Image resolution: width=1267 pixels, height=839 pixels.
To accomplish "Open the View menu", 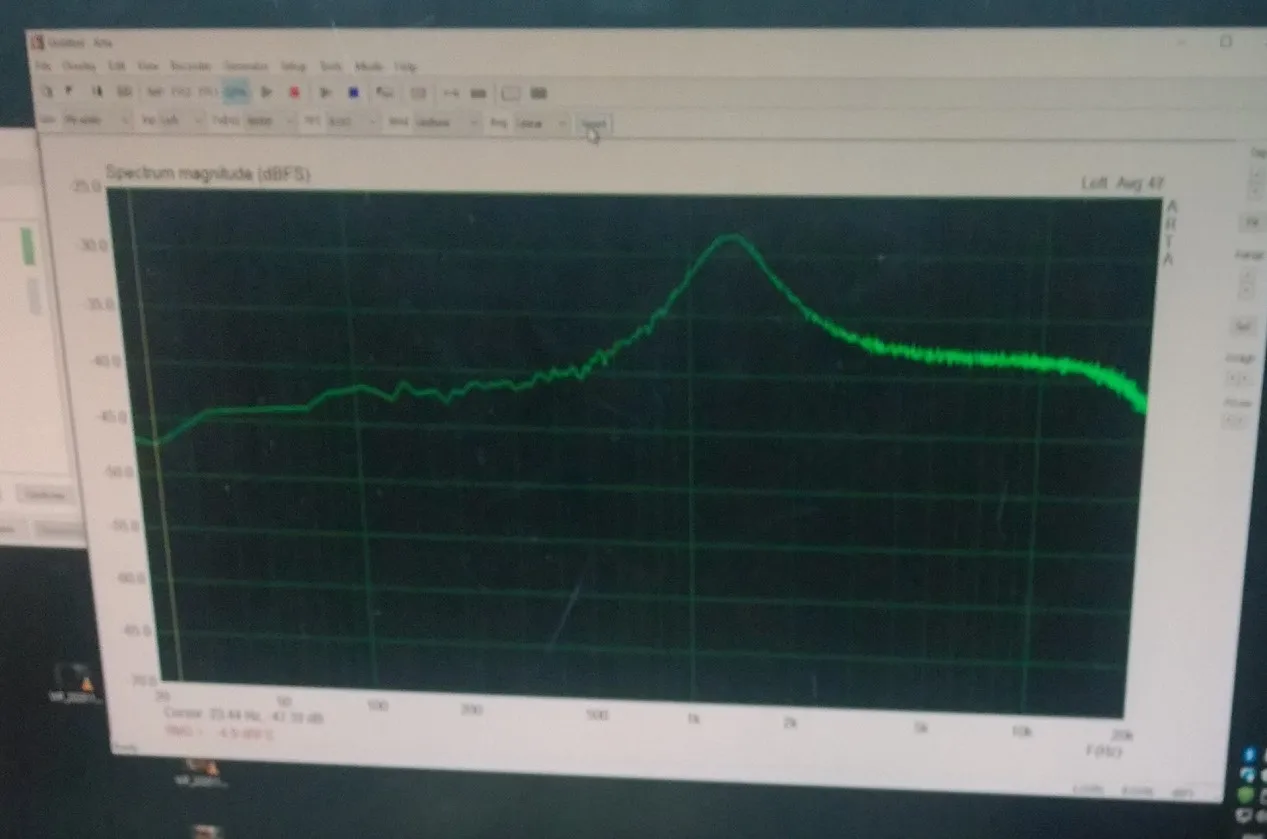I will [x=148, y=66].
